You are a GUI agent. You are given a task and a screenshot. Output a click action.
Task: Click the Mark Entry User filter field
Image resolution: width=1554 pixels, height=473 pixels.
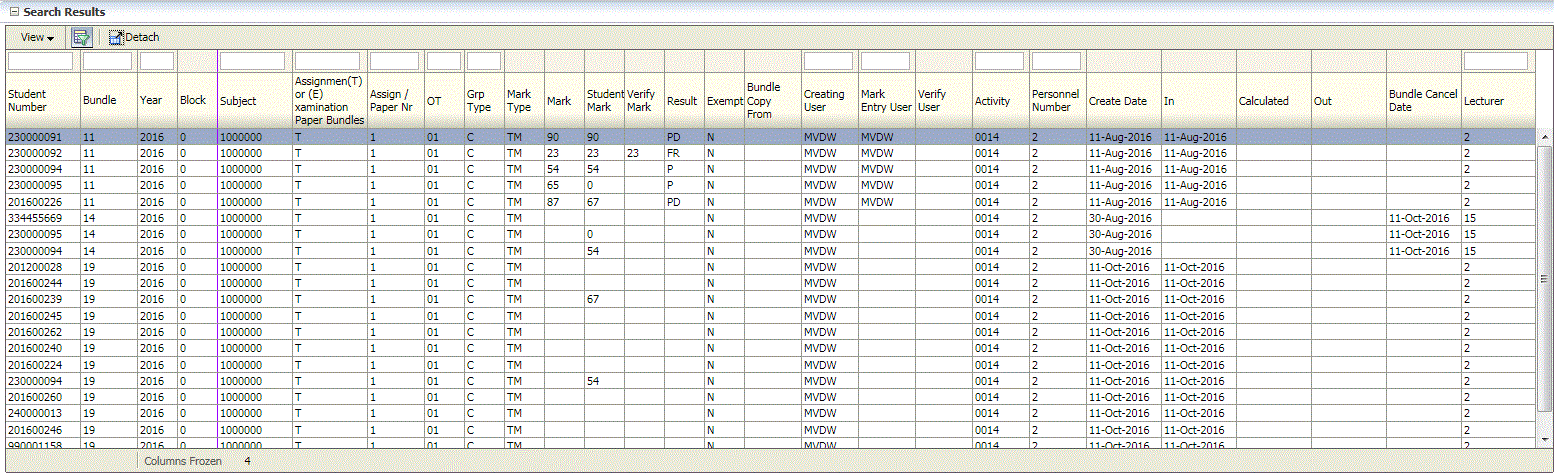[885, 61]
